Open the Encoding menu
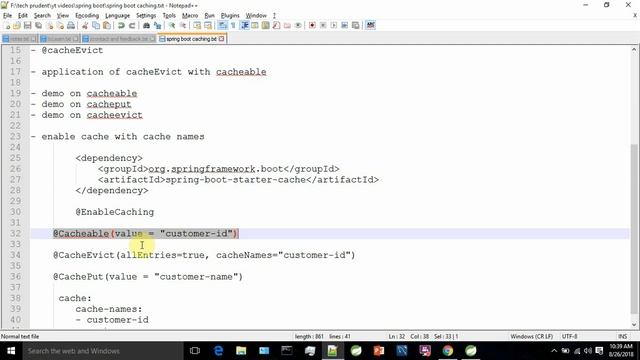This screenshot has height=360, width=640. pos(87,16)
